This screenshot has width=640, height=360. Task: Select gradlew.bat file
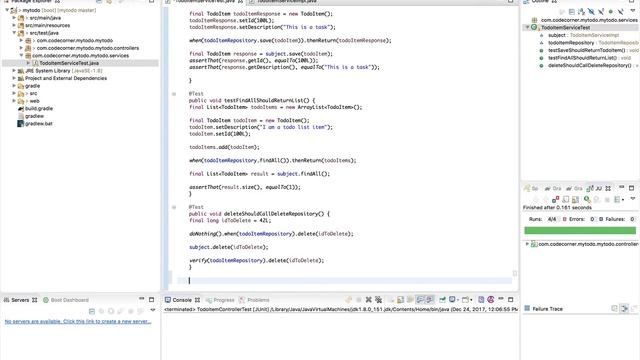point(38,124)
